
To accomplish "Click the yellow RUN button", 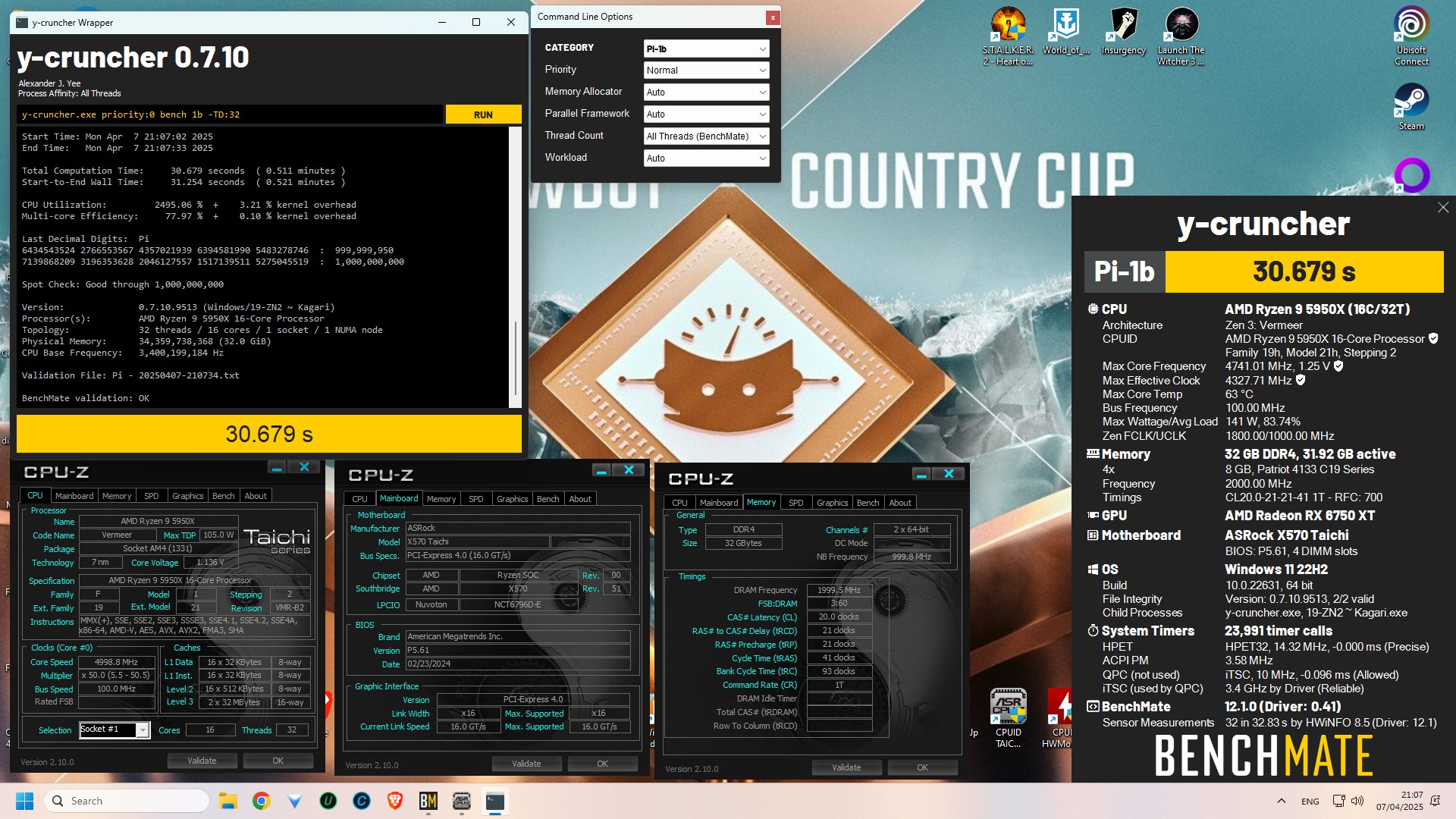I will 483,115.
